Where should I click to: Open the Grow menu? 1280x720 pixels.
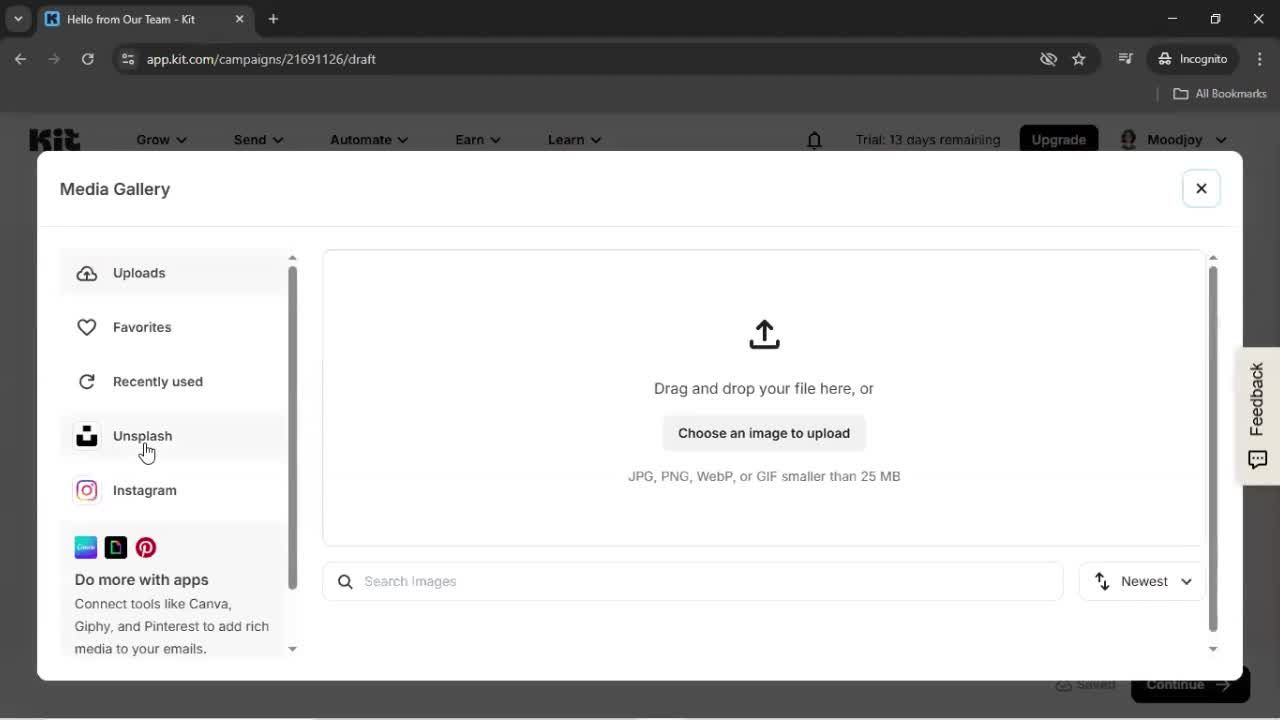pyautogui.click(x=160, y=140)
